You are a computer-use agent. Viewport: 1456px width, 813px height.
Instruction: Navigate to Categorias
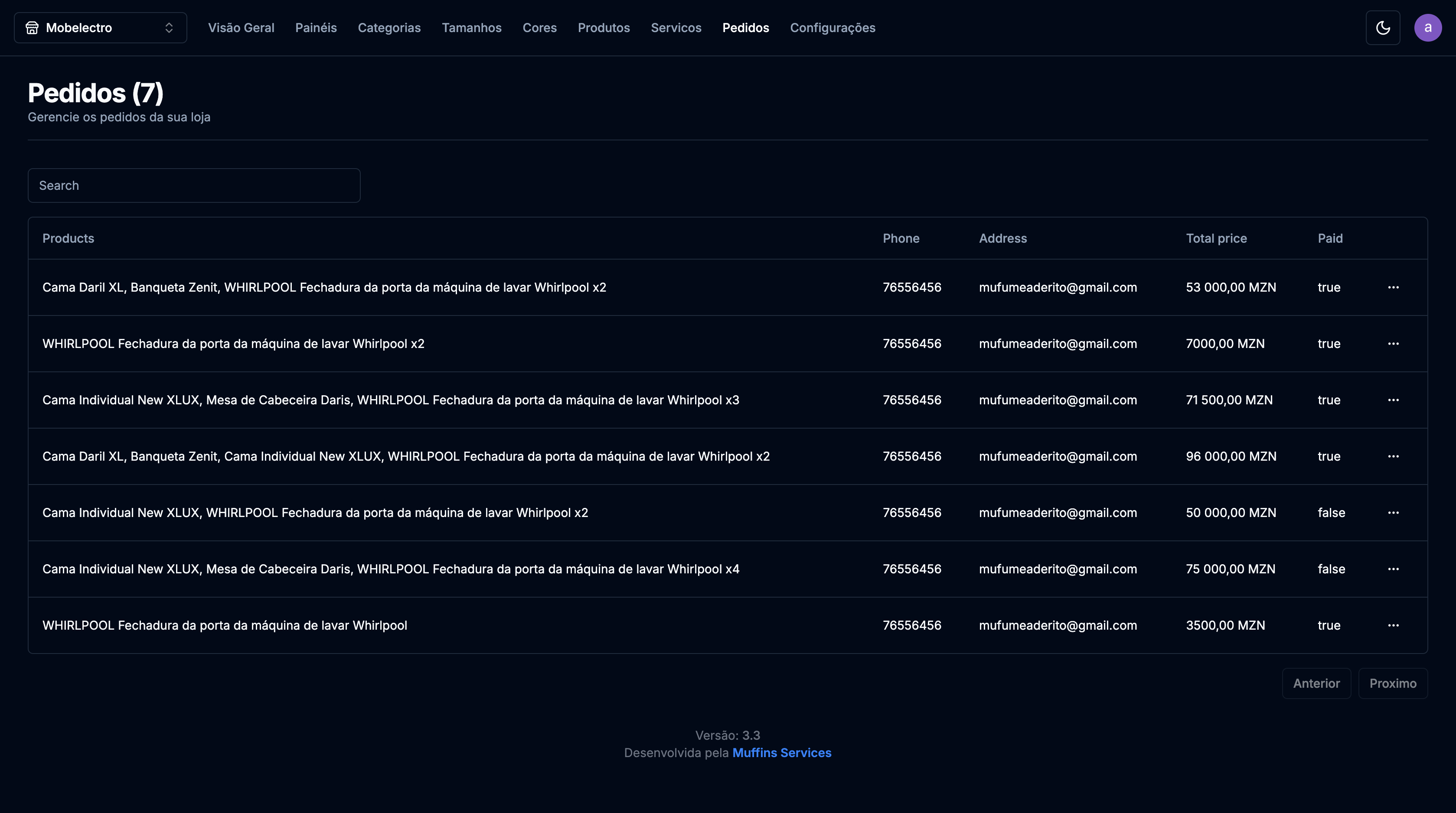(x=389, y=28)
